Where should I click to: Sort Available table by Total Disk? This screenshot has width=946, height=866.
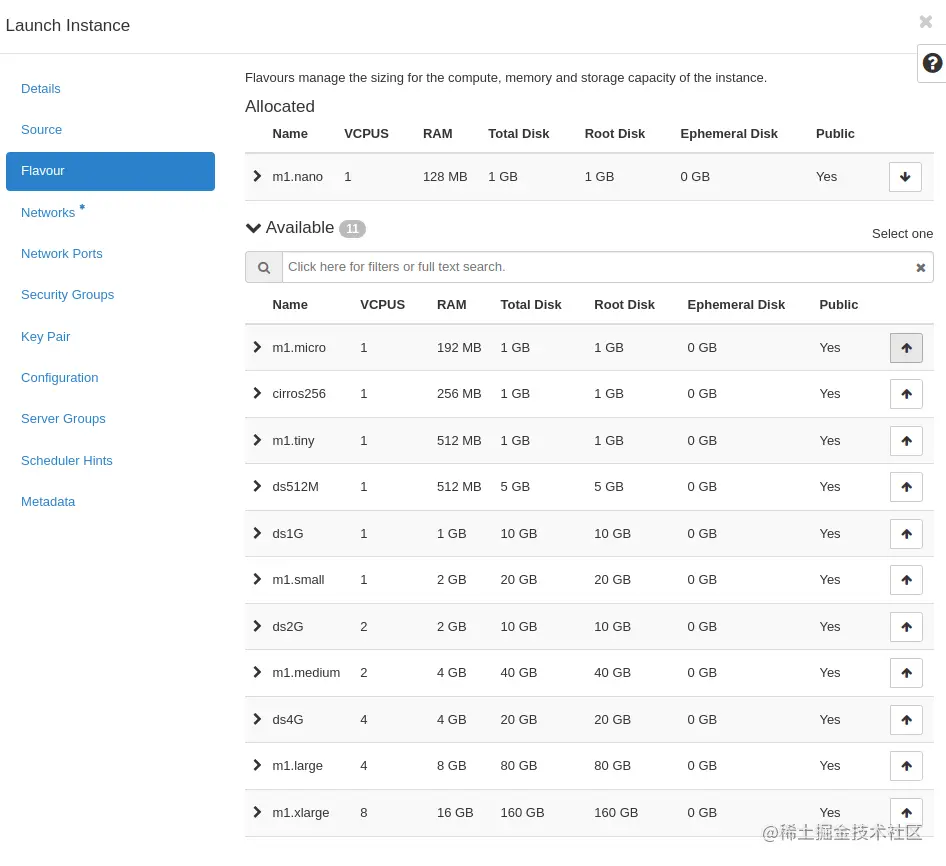(531, 305)
